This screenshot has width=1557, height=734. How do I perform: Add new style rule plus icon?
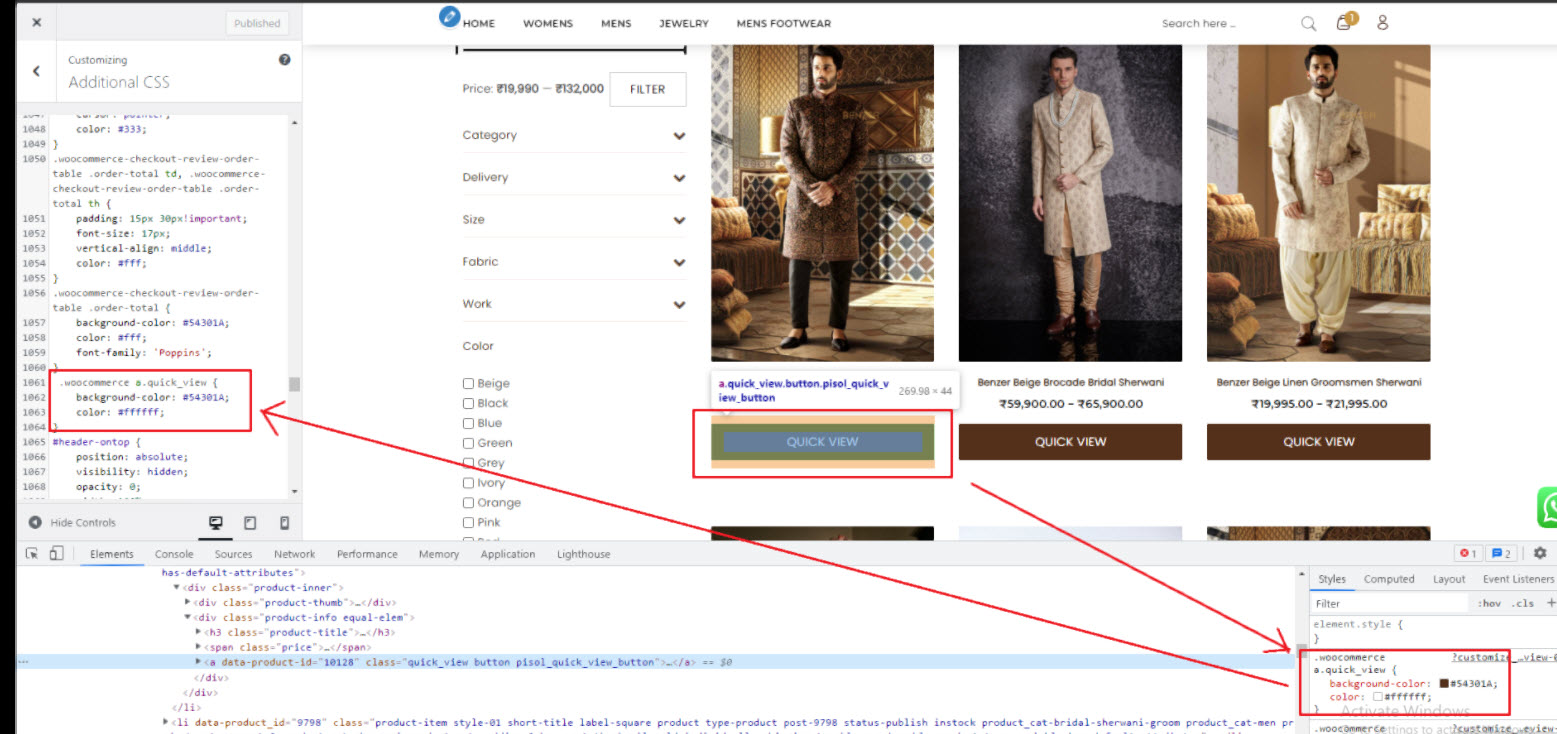tap(1551, 603)
